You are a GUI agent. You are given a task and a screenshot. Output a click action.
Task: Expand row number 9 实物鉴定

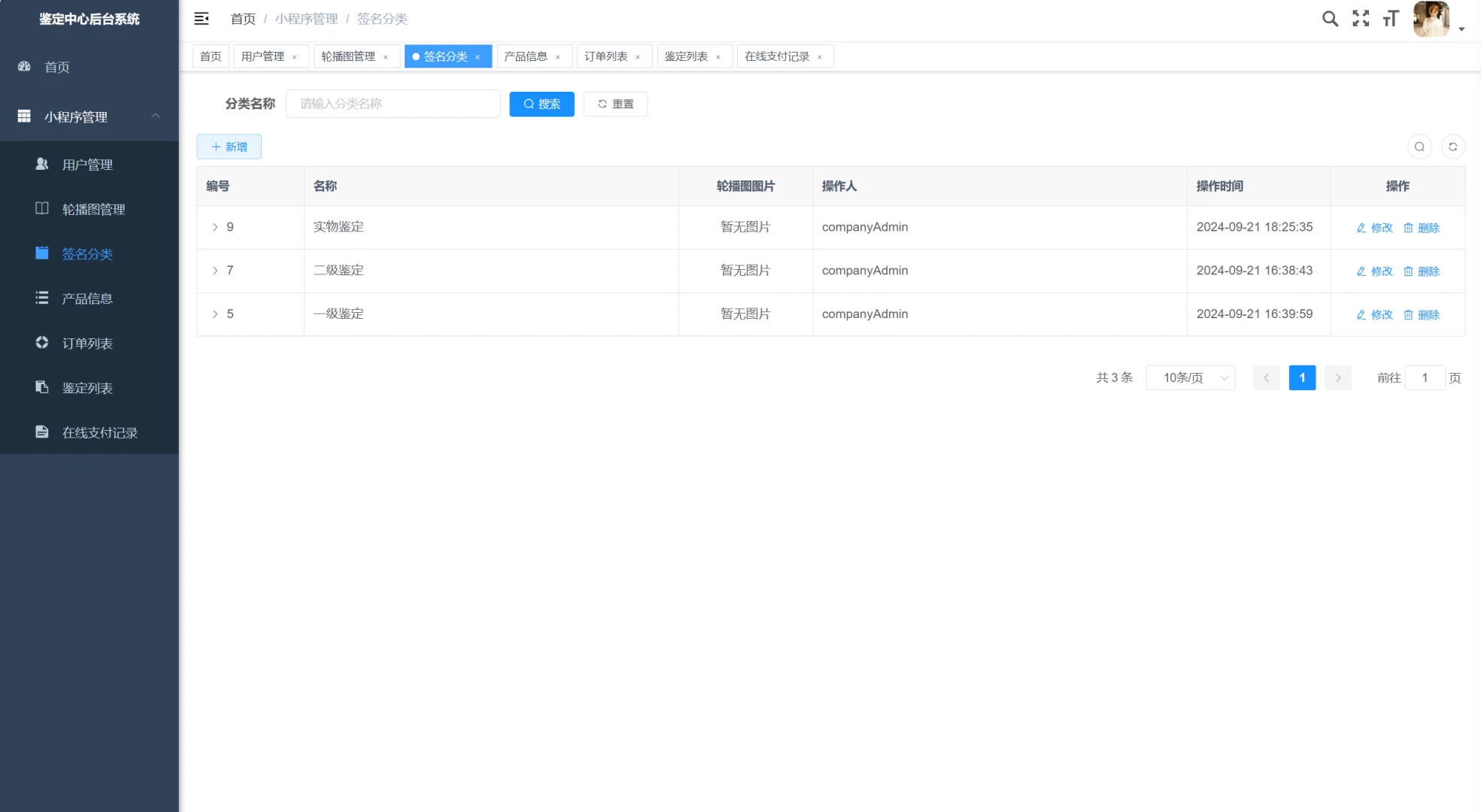[215, 227]
